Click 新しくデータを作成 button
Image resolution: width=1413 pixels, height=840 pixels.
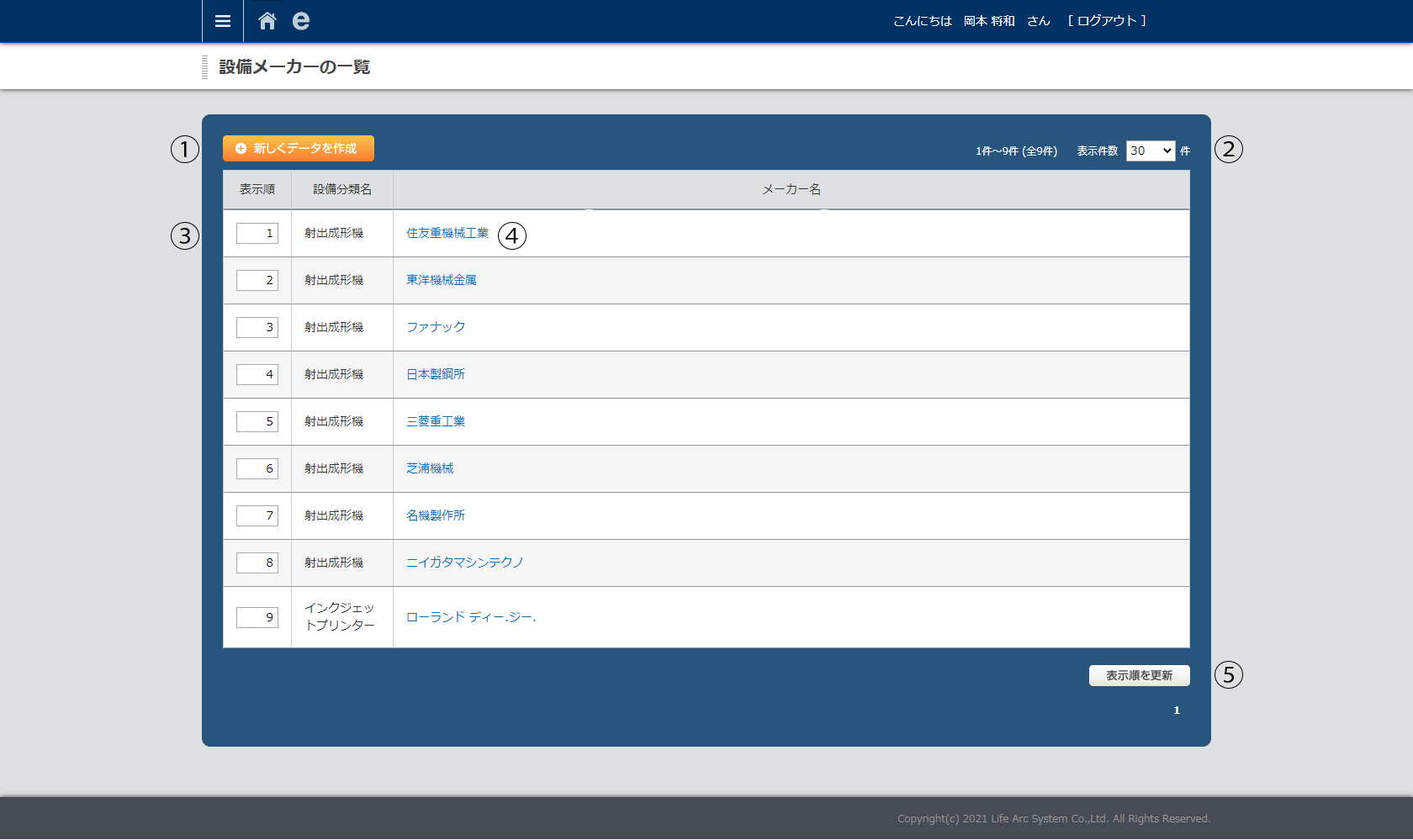pos(299,149)
